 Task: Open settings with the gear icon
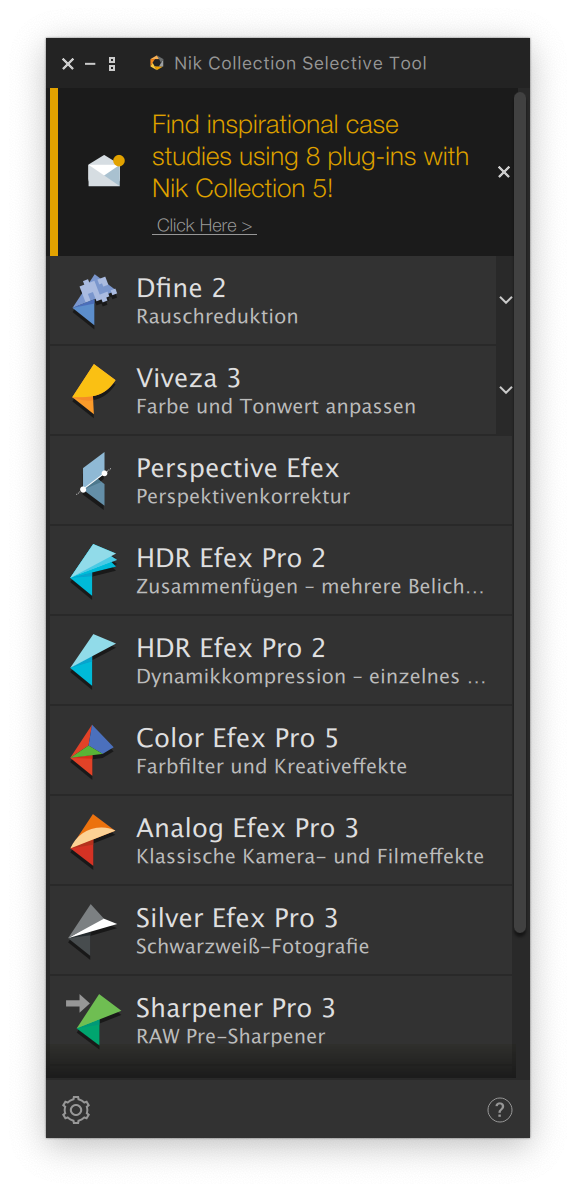76,1110
